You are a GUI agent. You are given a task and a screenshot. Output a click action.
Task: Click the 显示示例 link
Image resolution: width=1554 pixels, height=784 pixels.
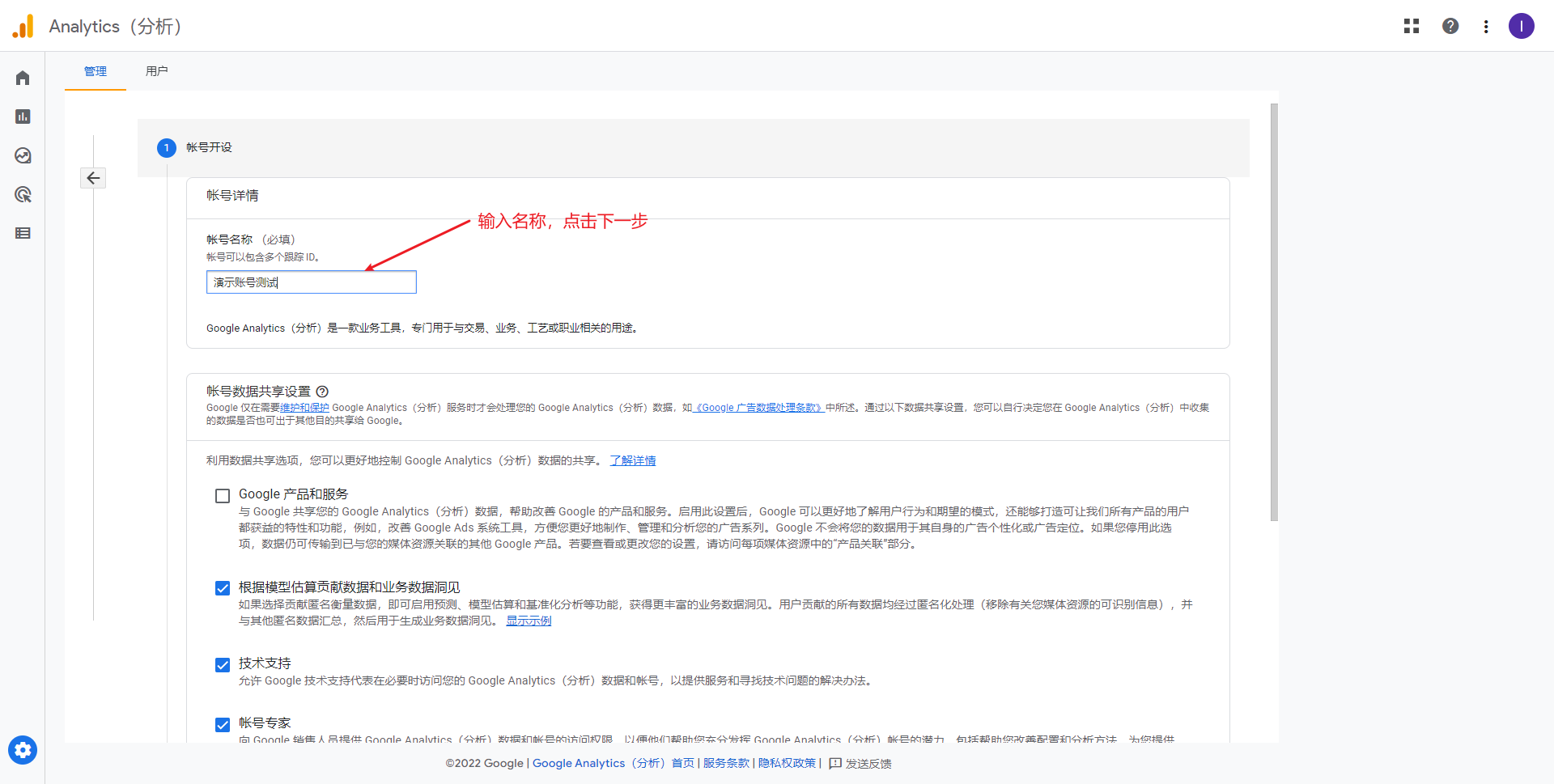(529, 621)
